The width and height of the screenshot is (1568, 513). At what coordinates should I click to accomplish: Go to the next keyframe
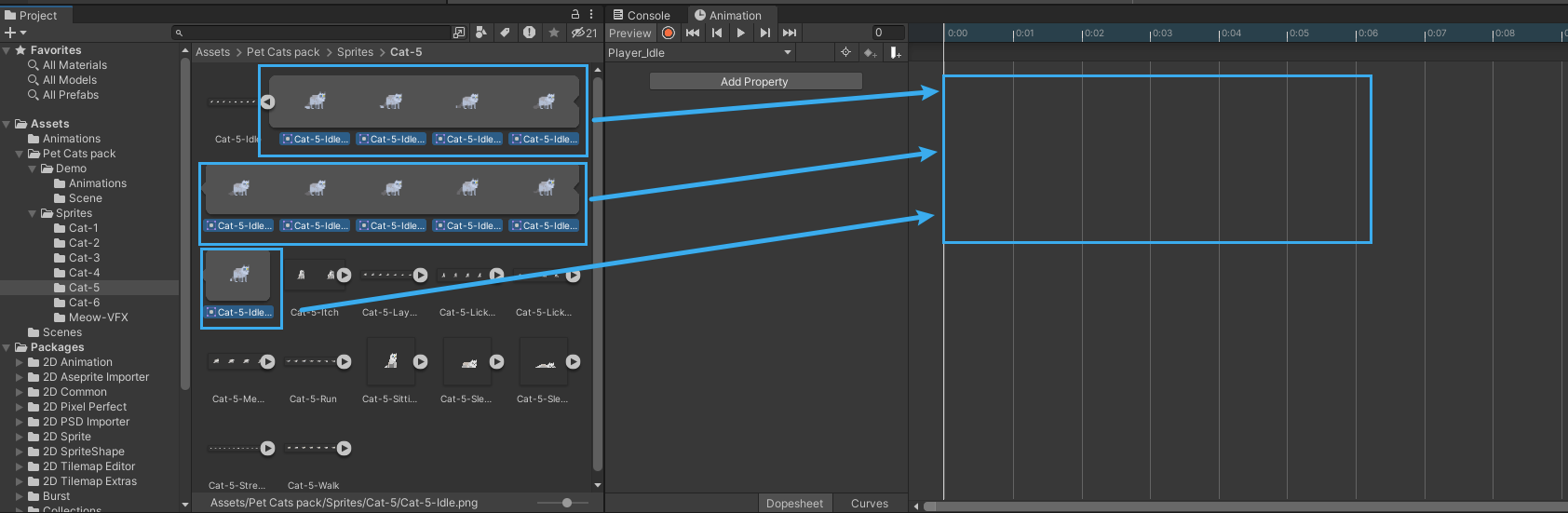pyautogui.click(x=764, y=33)
